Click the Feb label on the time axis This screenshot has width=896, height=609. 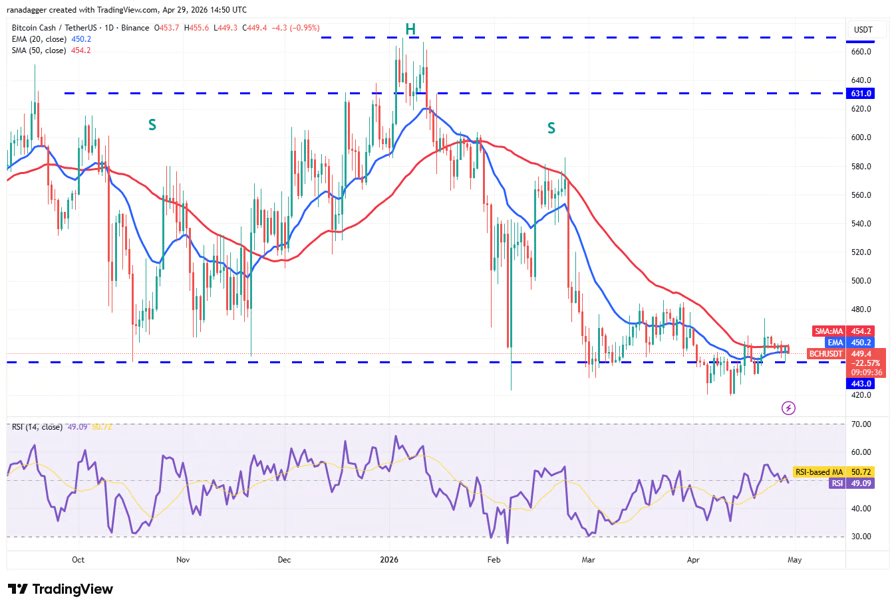click(x=491, y=562)
